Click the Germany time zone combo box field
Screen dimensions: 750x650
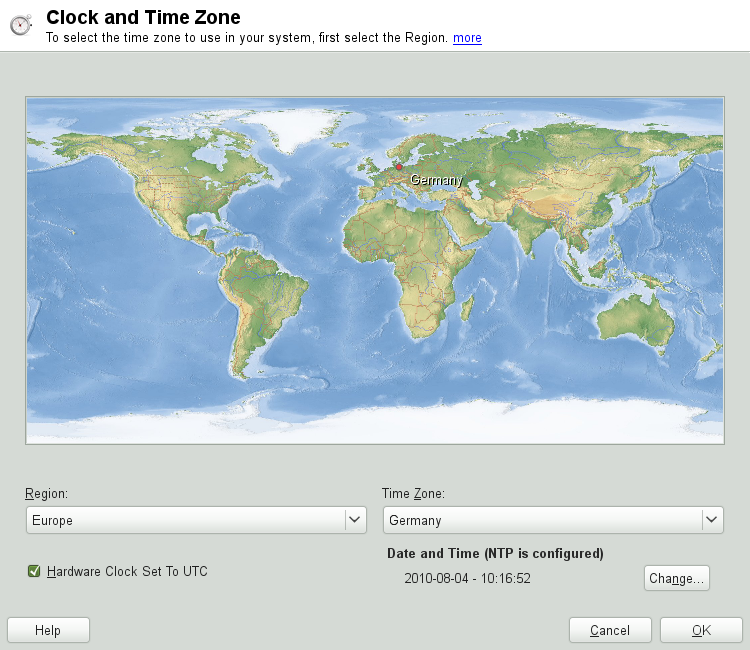point(541,520)
